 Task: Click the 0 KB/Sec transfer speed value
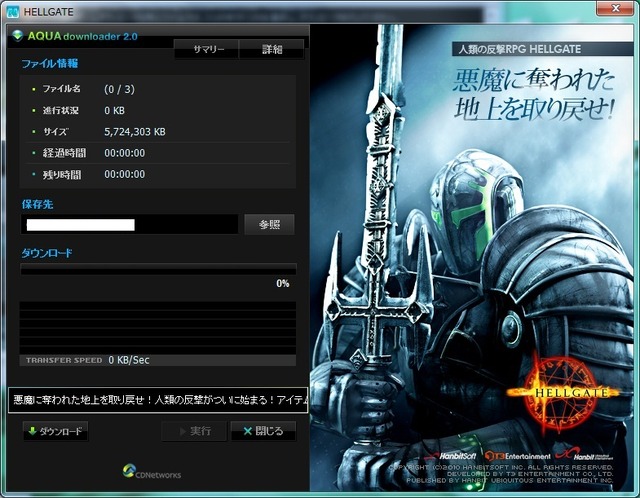click(129, 360)
